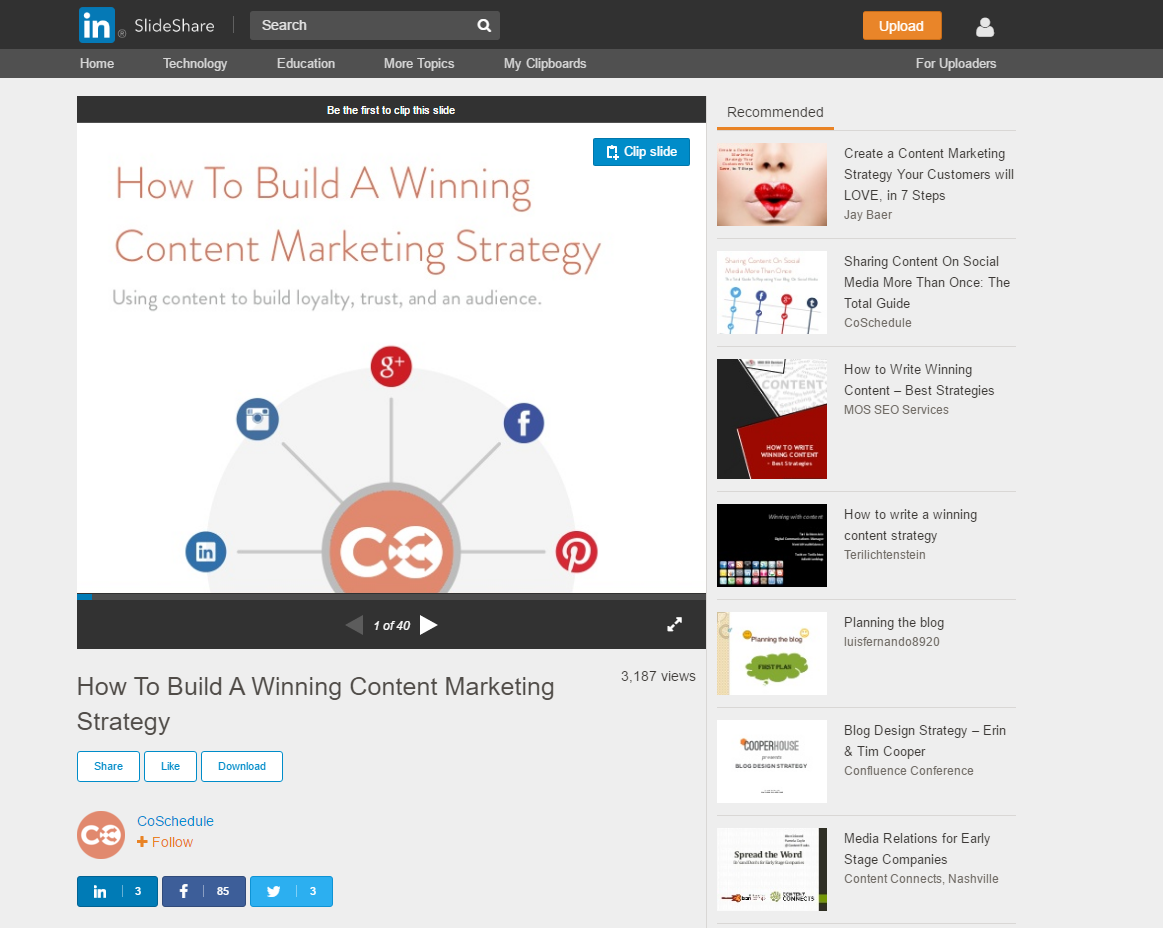Image resolution: width=1163 pixels, height=928 pixels.
Task: Switch to the Technology tab
Action: pyautogui.click(x=194, y=63)
